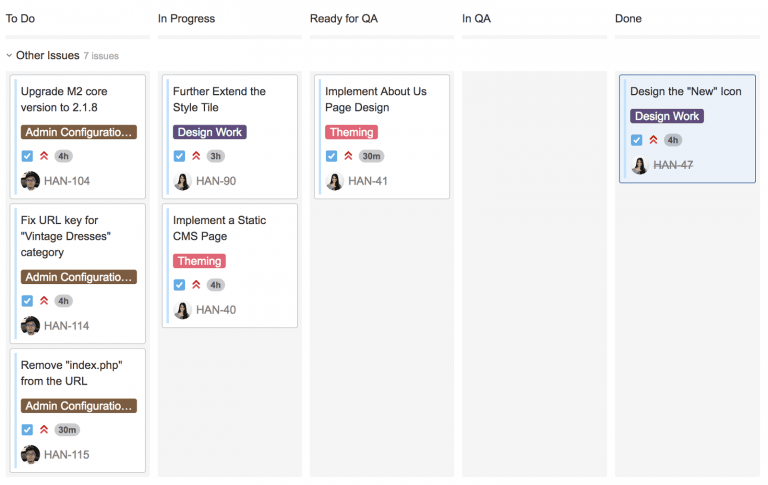
Task: Click priority arrow icon on HAN-104 card
Action: (44, 156)
